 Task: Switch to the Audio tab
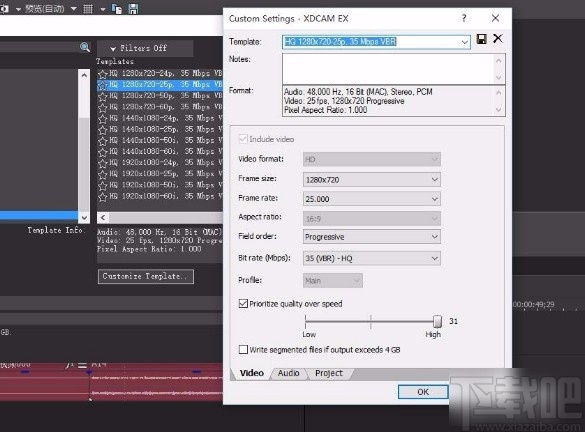click(288, 373)
